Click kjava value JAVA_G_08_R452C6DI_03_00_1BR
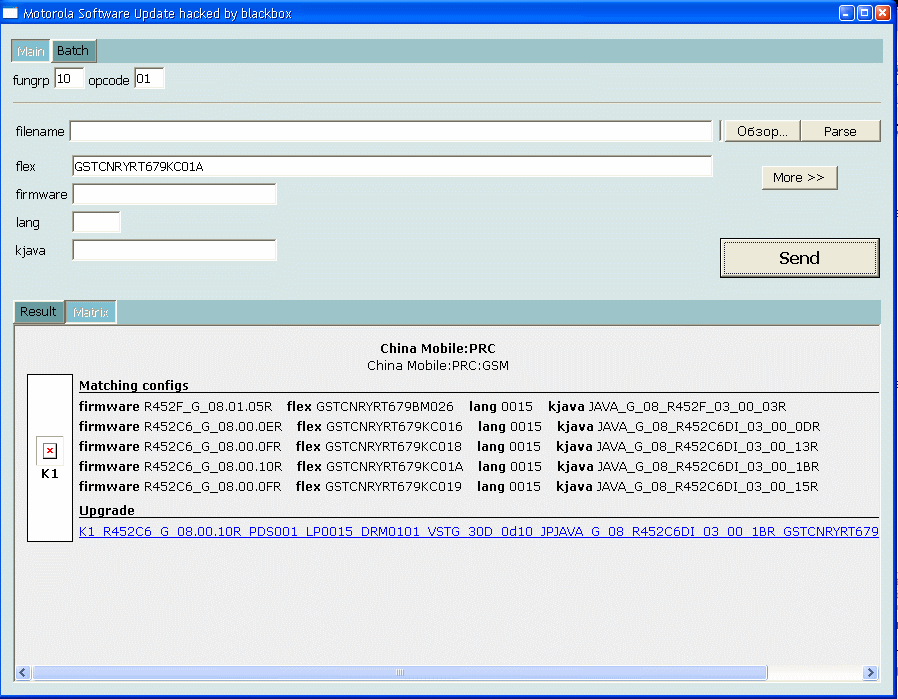Image resolution: width=898 pixels, height=699 pixels. (708, 467)
